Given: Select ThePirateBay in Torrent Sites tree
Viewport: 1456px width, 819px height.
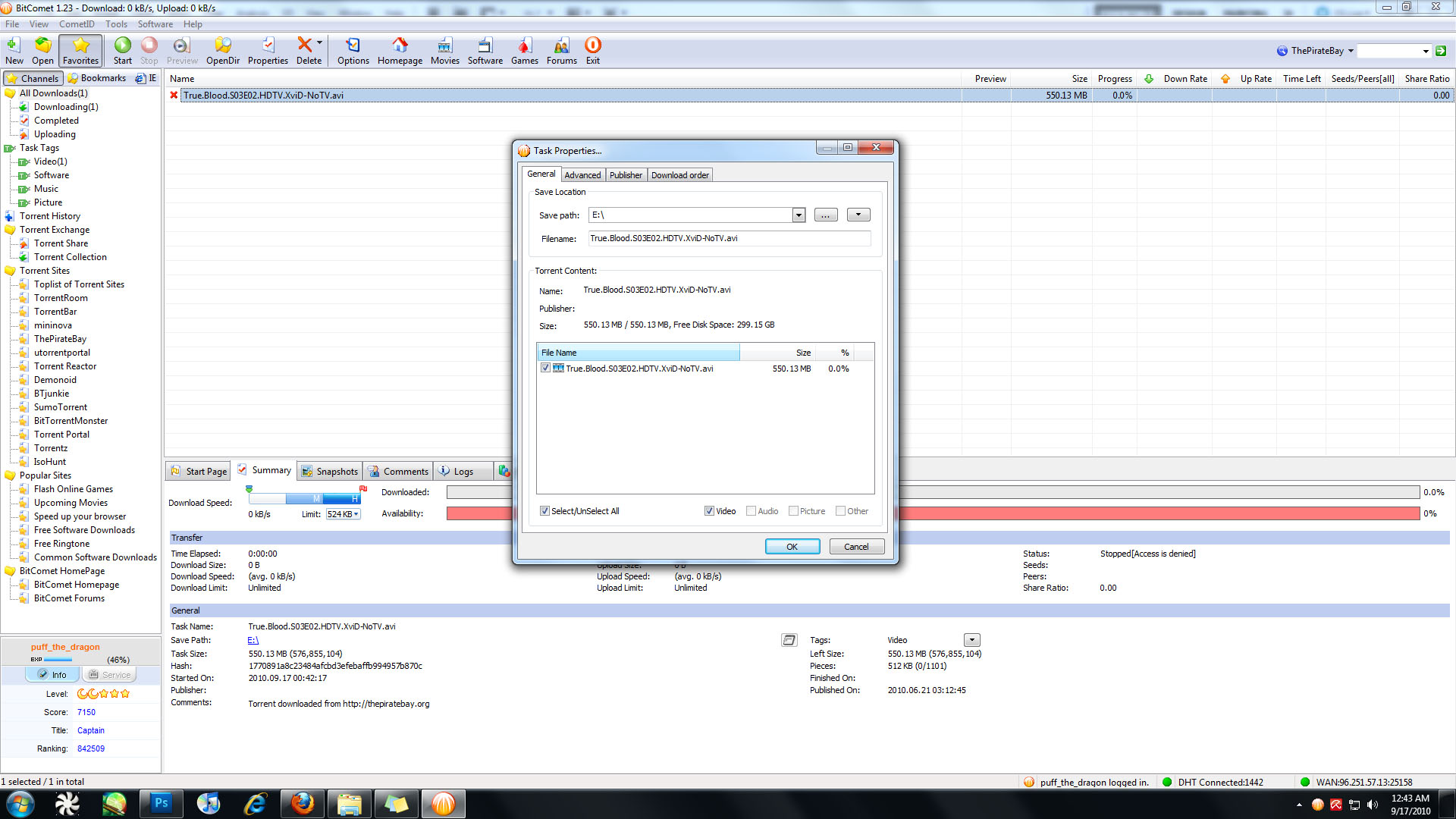Looking at the screenshot, I should pos(60,339).
